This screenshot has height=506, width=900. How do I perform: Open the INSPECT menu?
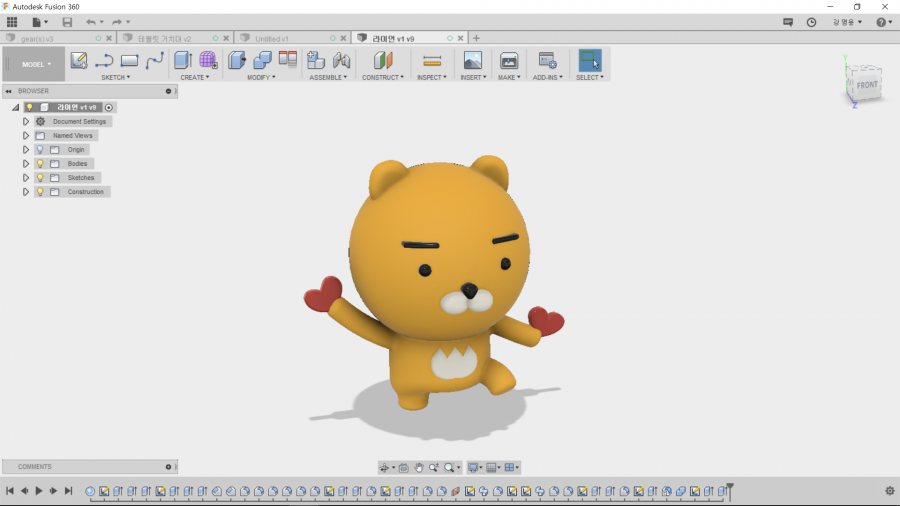point(432,77)
